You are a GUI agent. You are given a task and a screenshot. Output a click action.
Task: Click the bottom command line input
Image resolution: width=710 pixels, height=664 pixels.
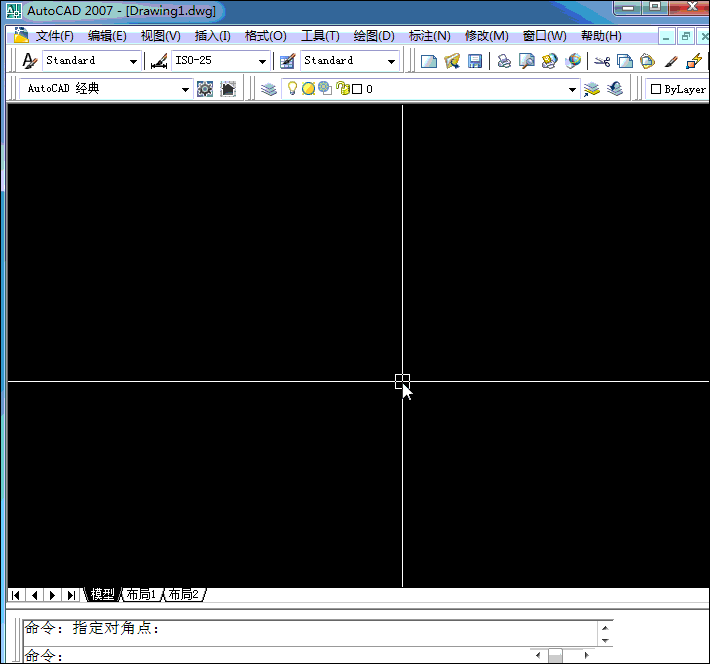(x=280, y=656)
